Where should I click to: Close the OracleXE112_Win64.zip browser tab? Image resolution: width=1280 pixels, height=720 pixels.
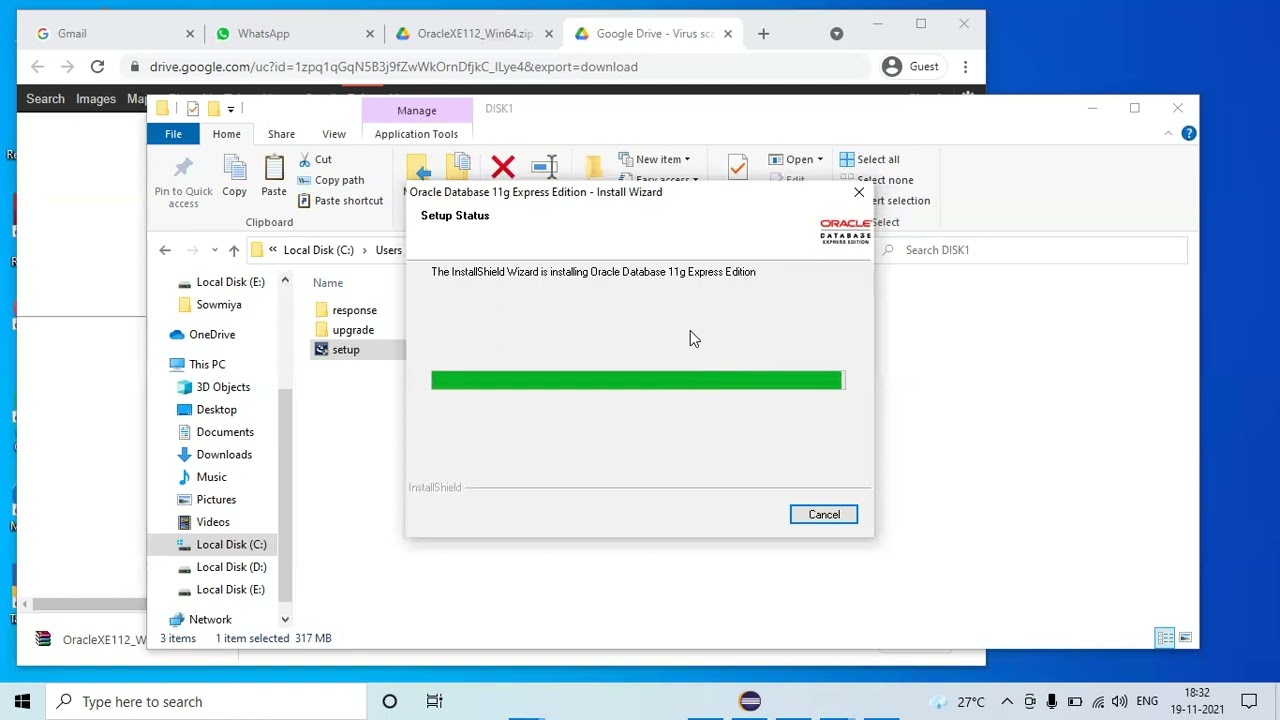[549, 33]
